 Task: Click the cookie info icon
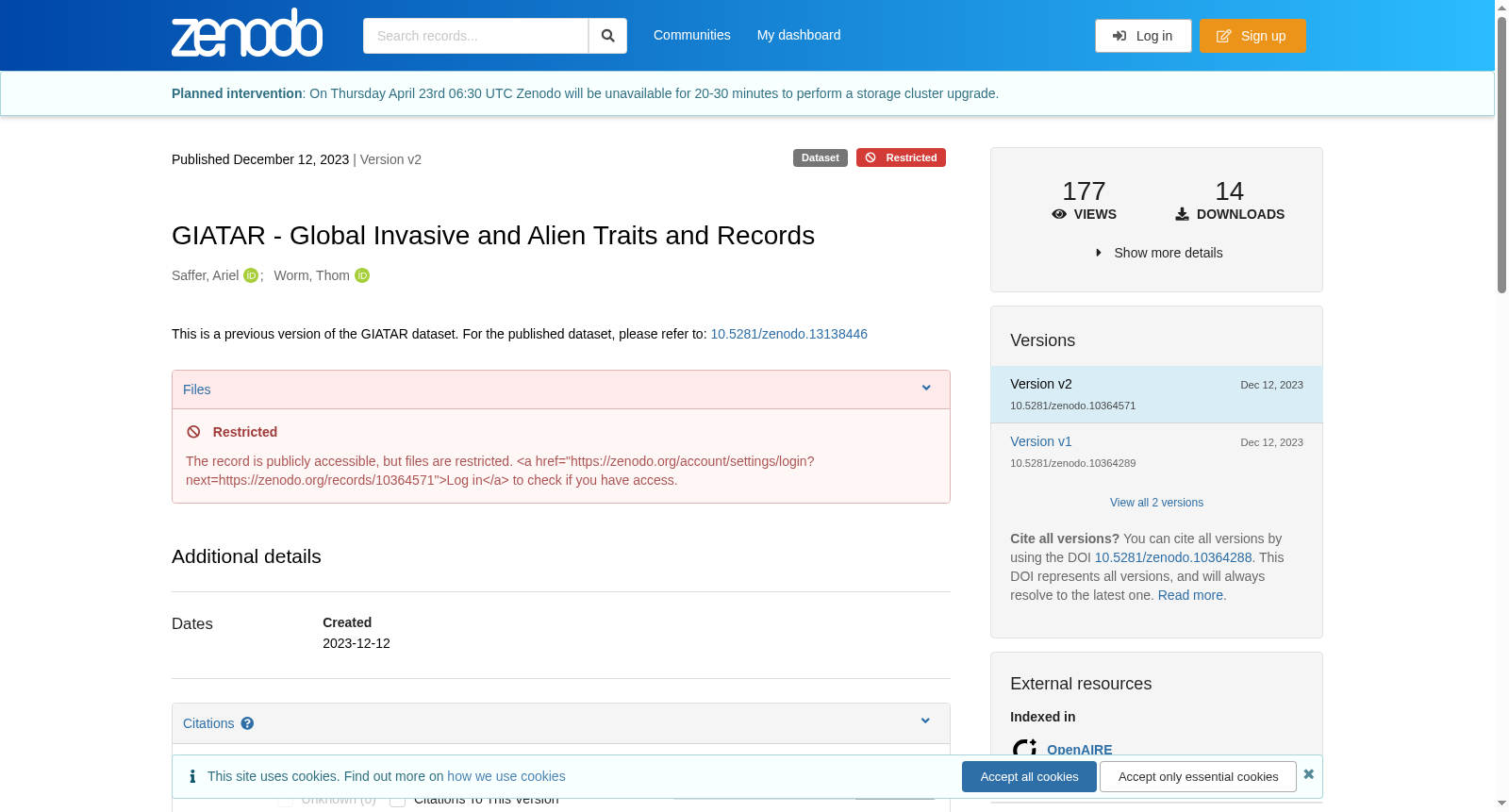coord(192,776)
